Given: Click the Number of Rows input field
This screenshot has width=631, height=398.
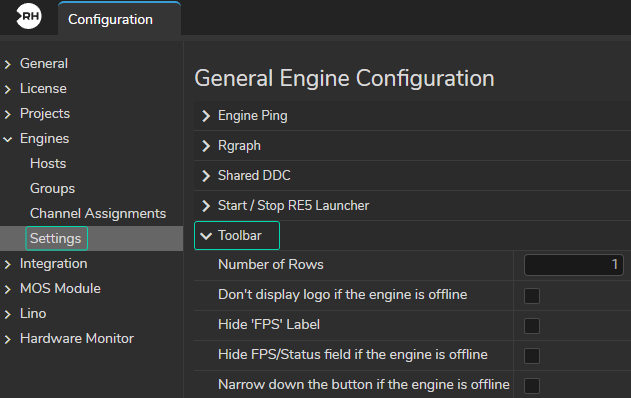Looking at the screenshot, I should click(574, 264).
